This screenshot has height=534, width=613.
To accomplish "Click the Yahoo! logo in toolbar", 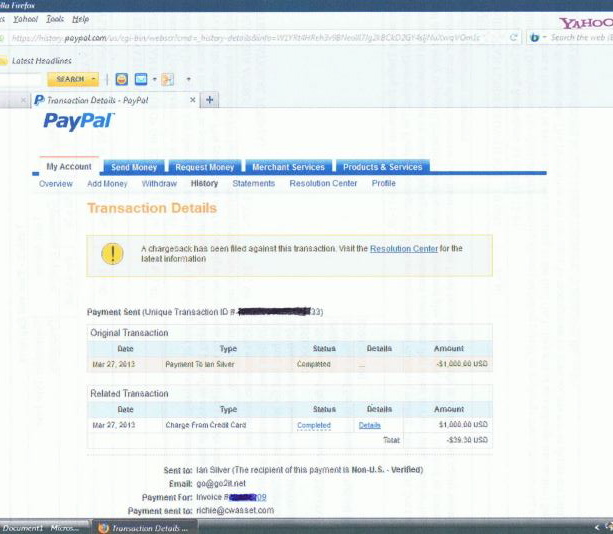I will [x=586, y=23].
